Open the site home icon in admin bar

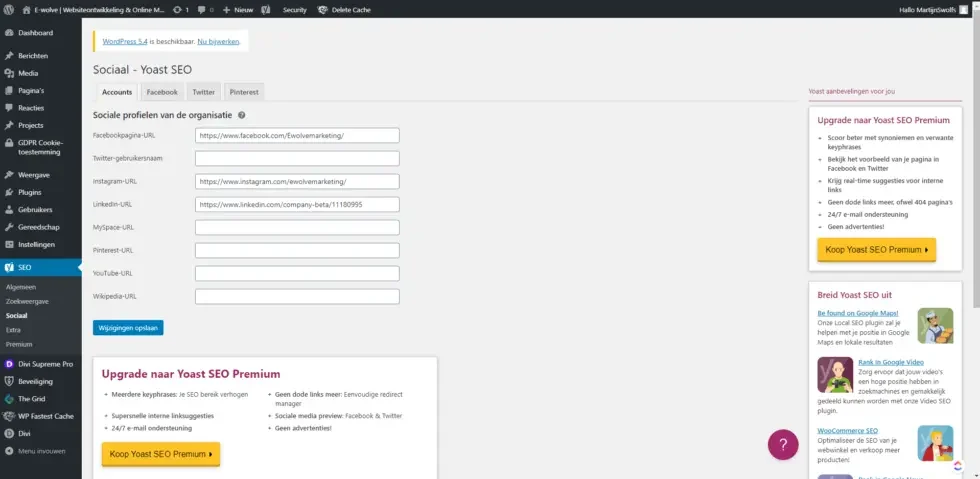point(26,10)
